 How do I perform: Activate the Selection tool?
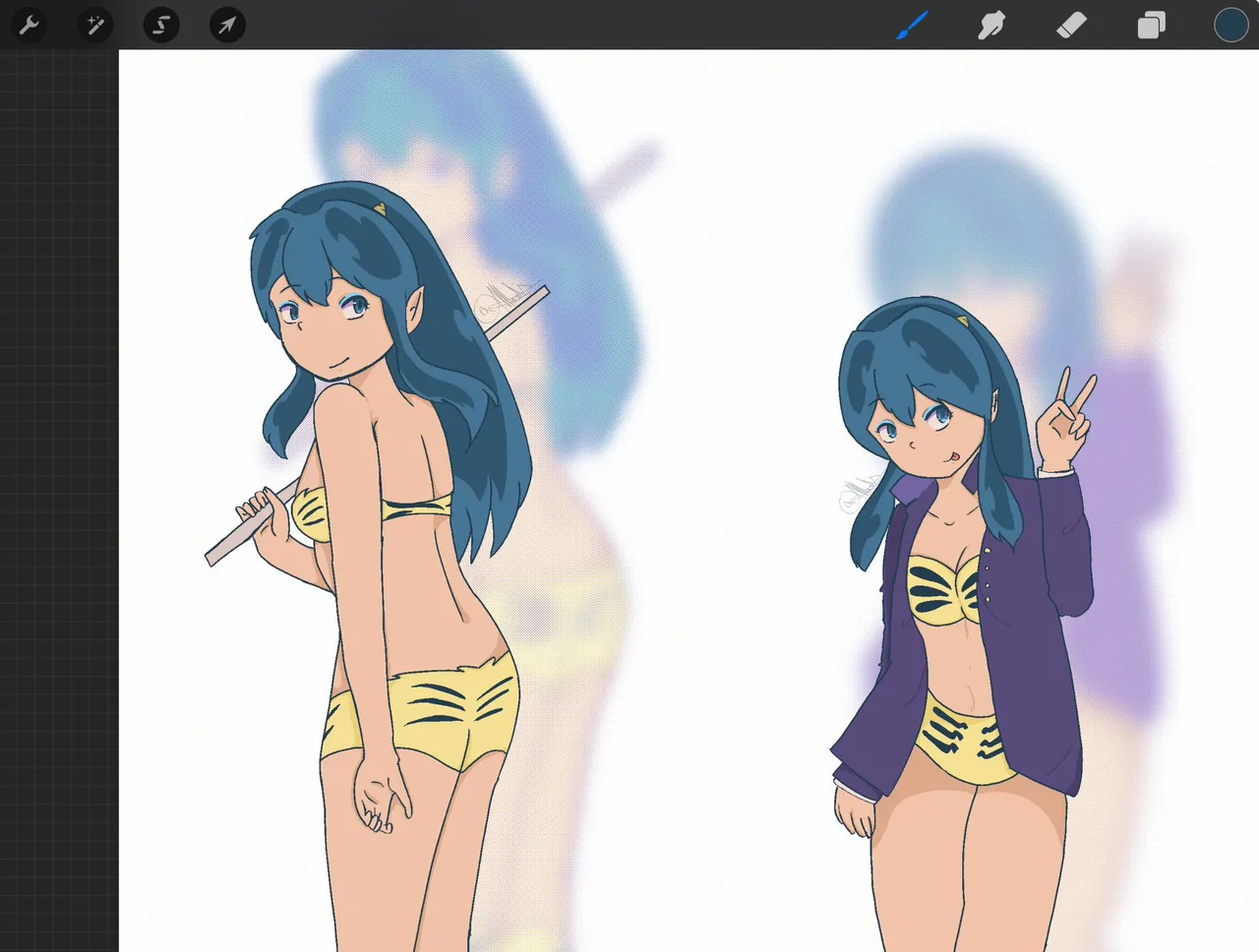coord(161,25)
